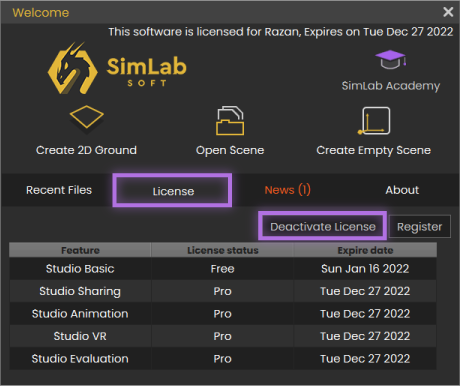
Task: Open SimLab Academy graduation cap icon
Action: pyautogui.click(x=390, y=60)
